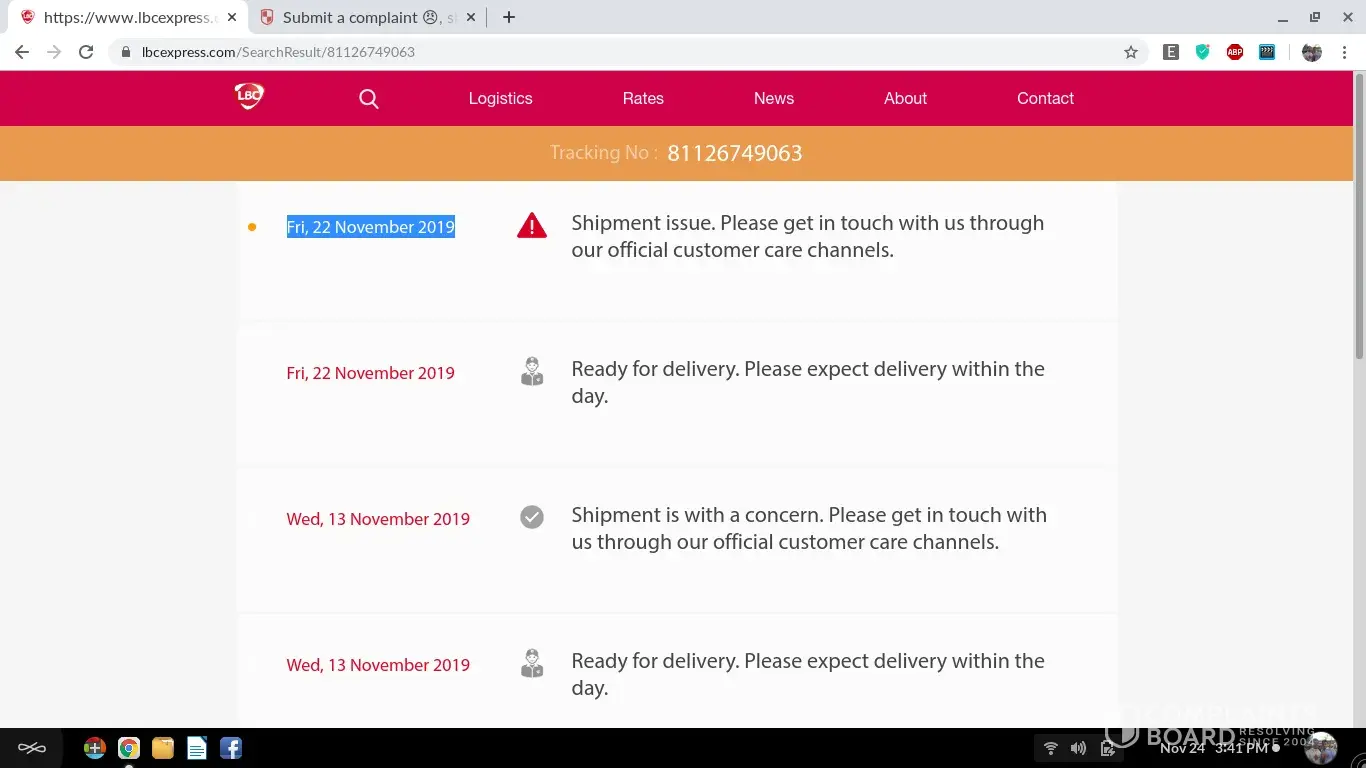Open the clock showing 3:41 PM

click(x=1242, y=748)
